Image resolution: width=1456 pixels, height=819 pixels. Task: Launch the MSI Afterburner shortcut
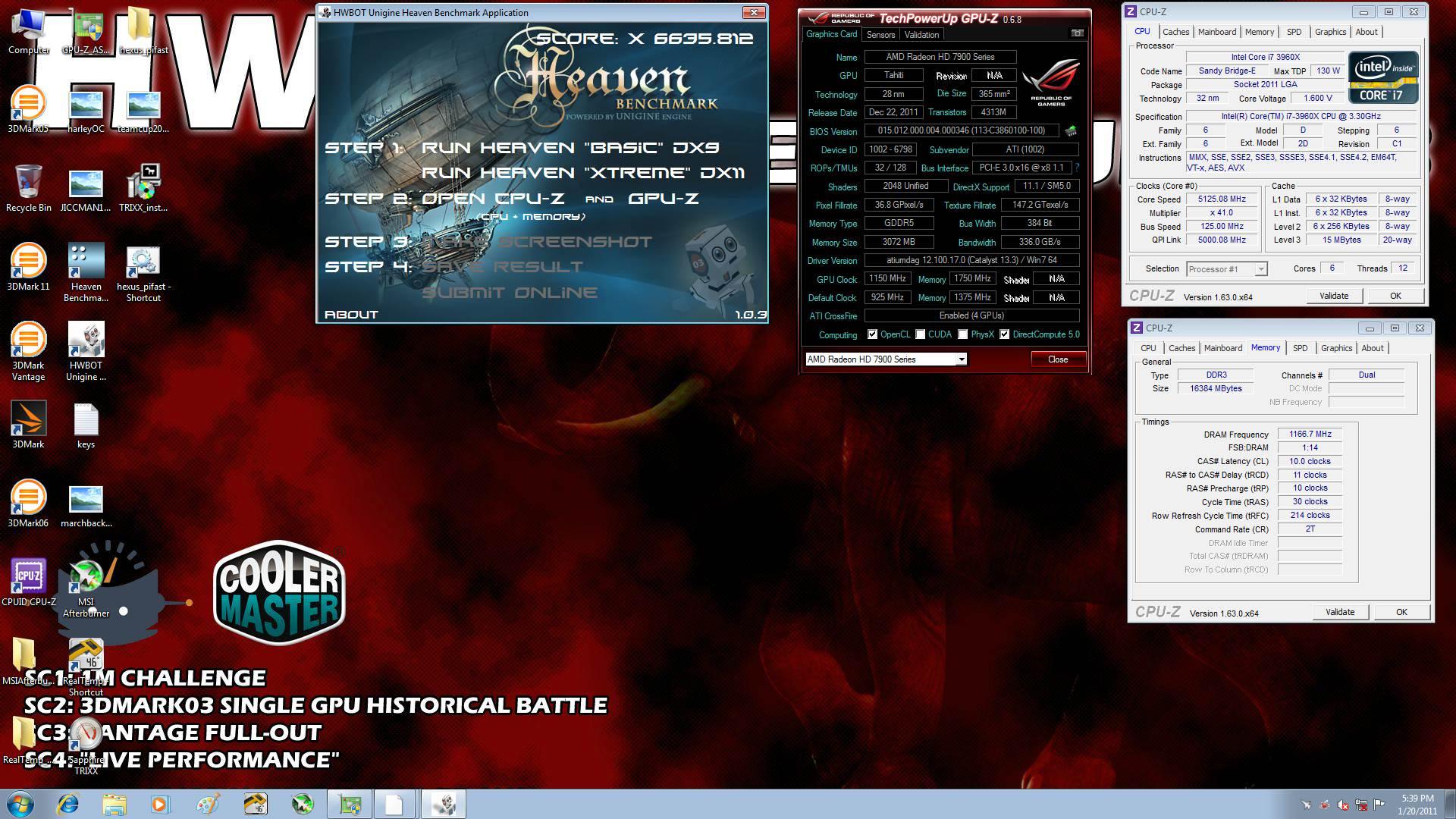[x=86, y=588]
